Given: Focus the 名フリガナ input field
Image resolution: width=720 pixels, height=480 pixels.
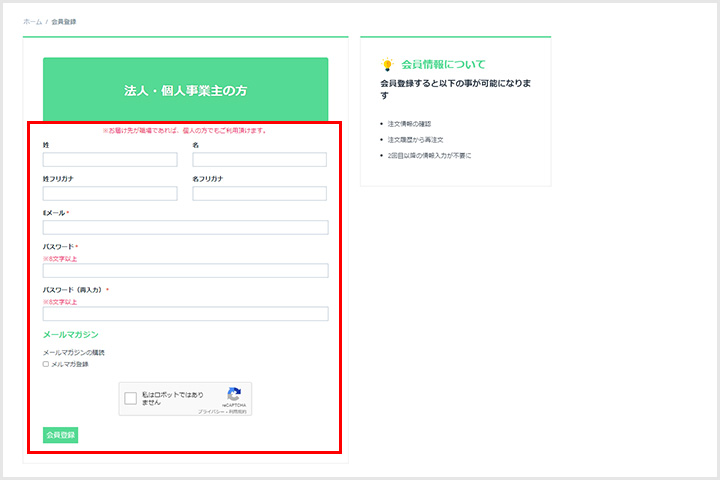Looking at the screenshot, I should pos(259,193).
